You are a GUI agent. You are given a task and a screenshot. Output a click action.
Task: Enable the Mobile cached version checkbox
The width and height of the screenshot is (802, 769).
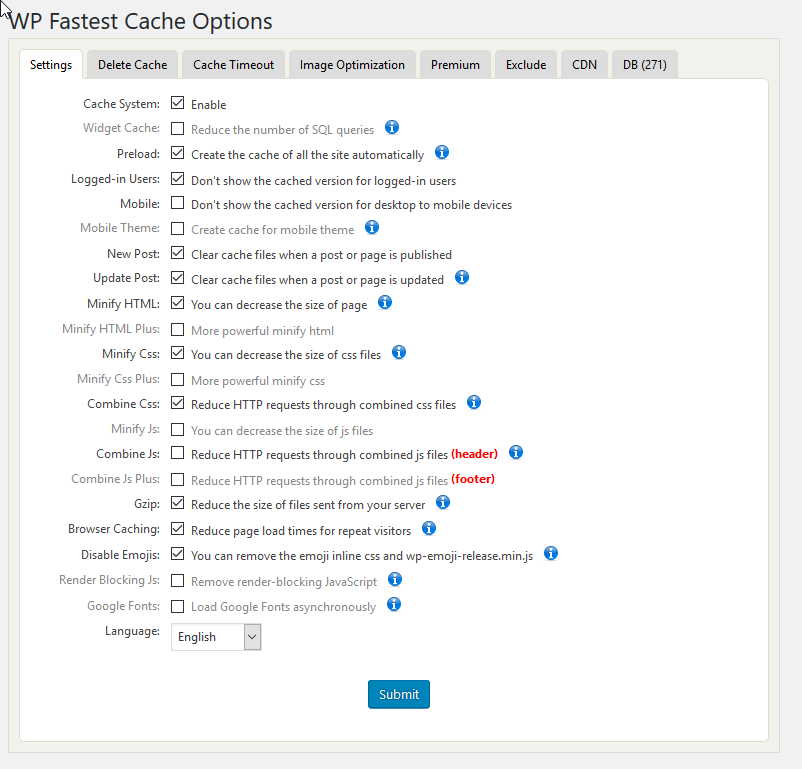pos(178,203)
